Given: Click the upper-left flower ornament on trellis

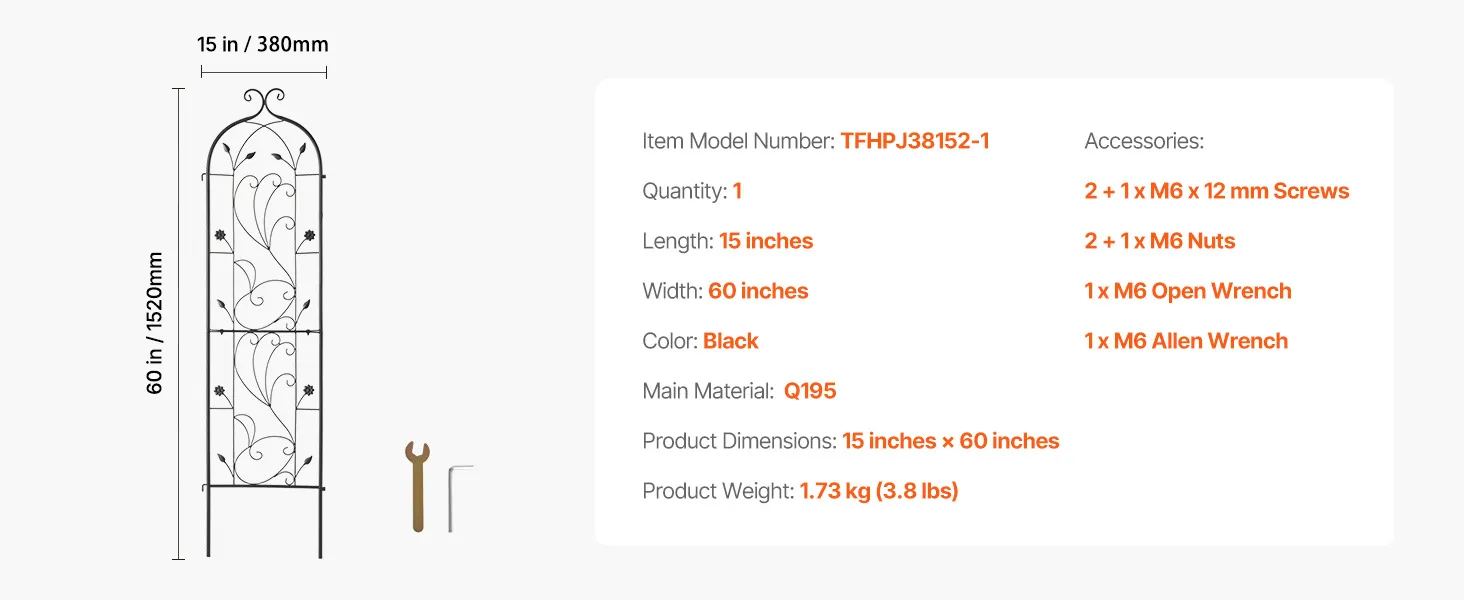Looking at the screenshot, I should click(x=221, y=236).
